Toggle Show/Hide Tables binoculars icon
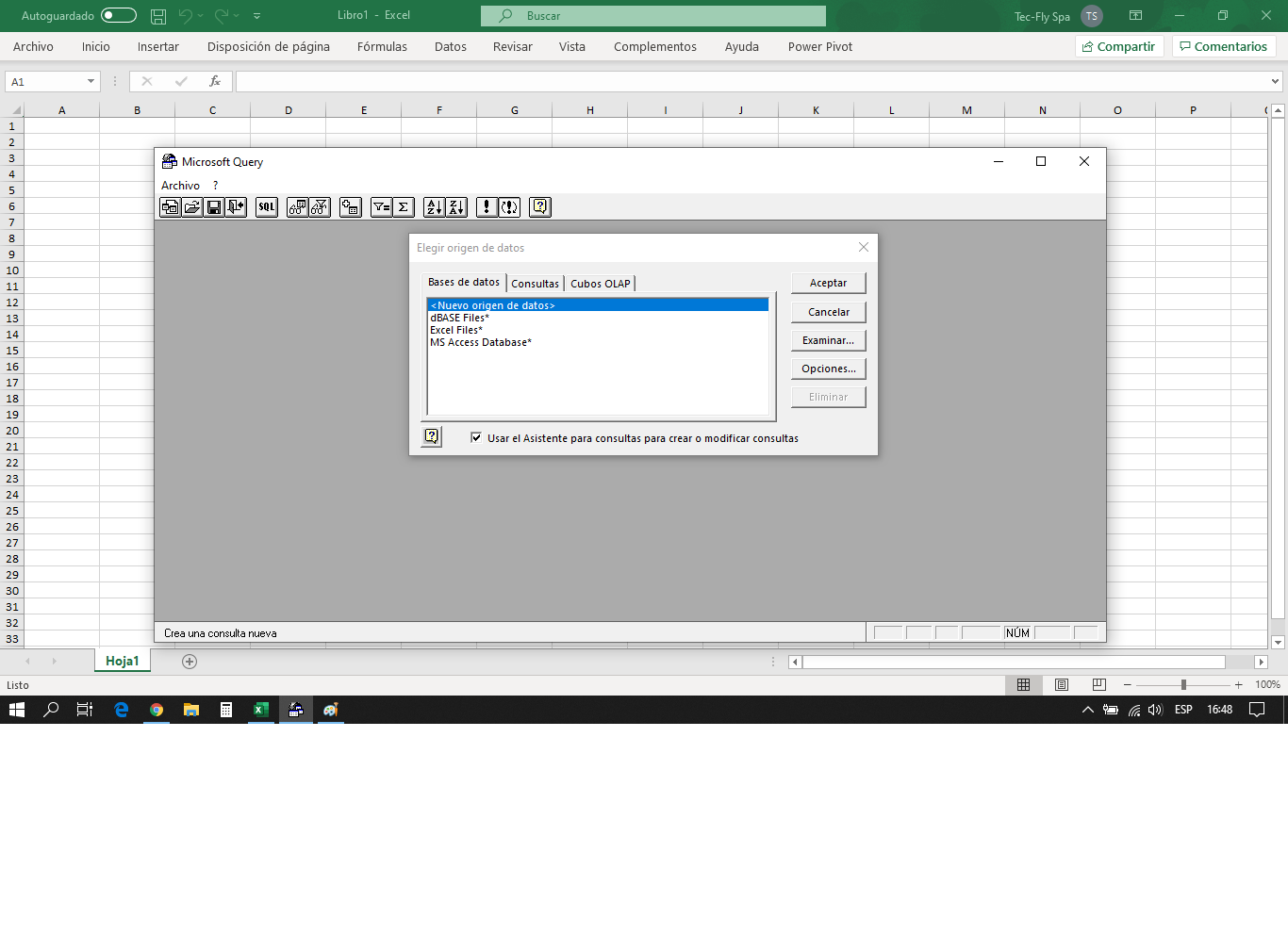This screenshot has height=950, width=1288. click(x=297, y=207)
